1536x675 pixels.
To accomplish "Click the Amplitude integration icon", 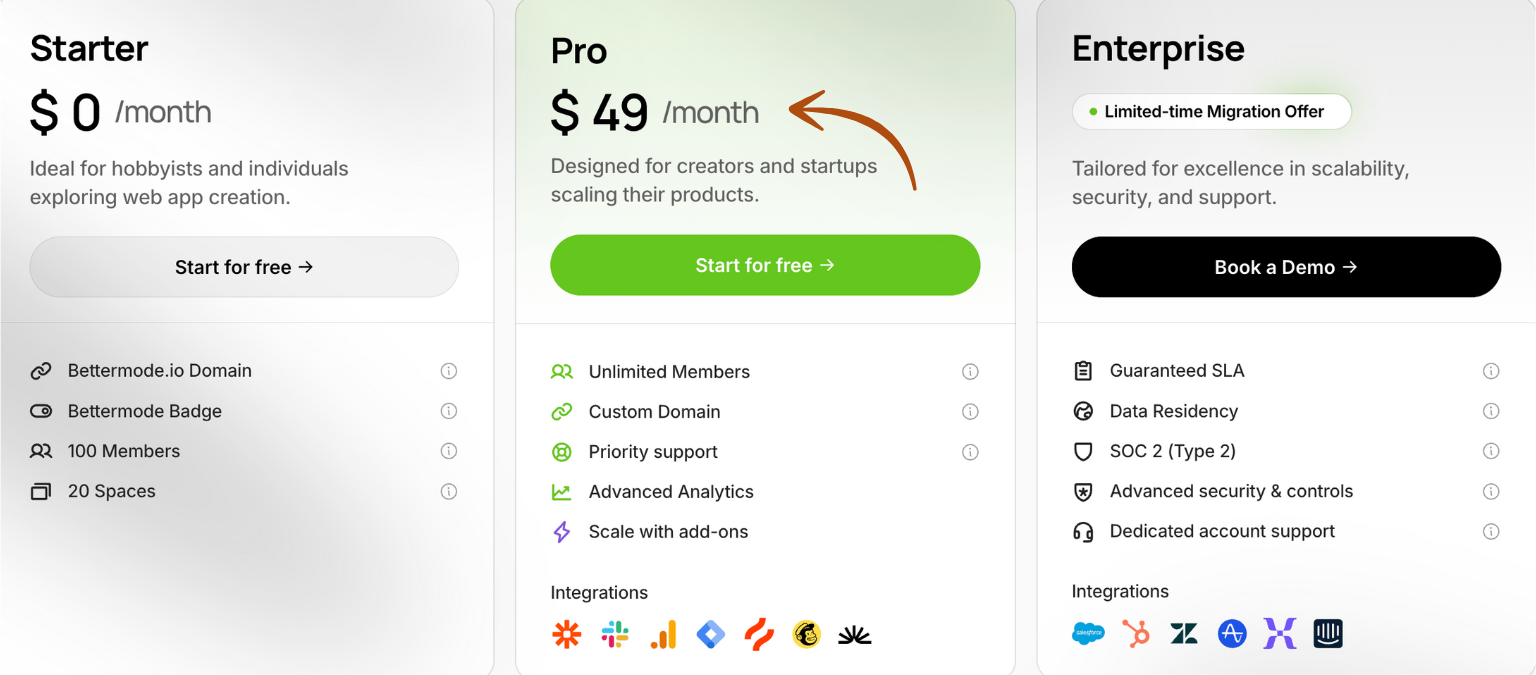I will tap(1232, 633).
